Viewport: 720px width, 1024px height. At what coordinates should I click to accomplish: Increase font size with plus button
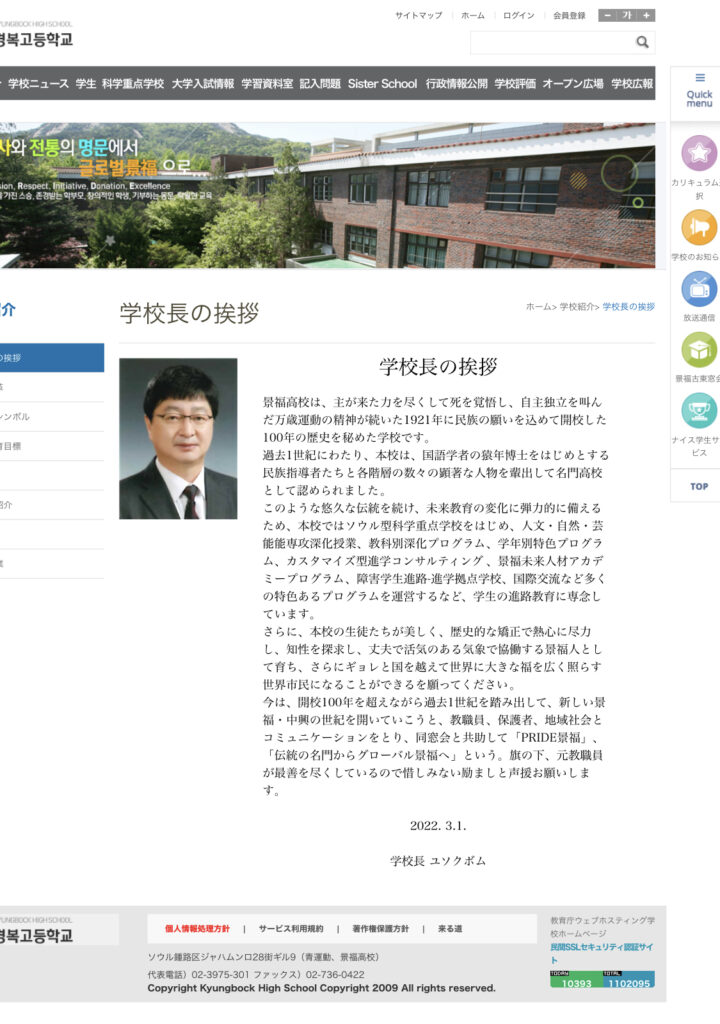646,15
